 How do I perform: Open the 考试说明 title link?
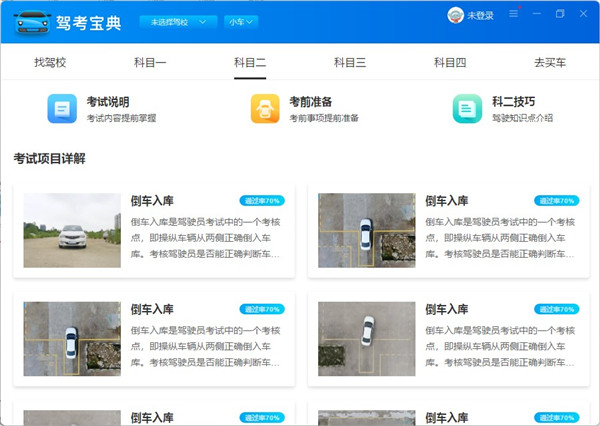coord(108,102)
